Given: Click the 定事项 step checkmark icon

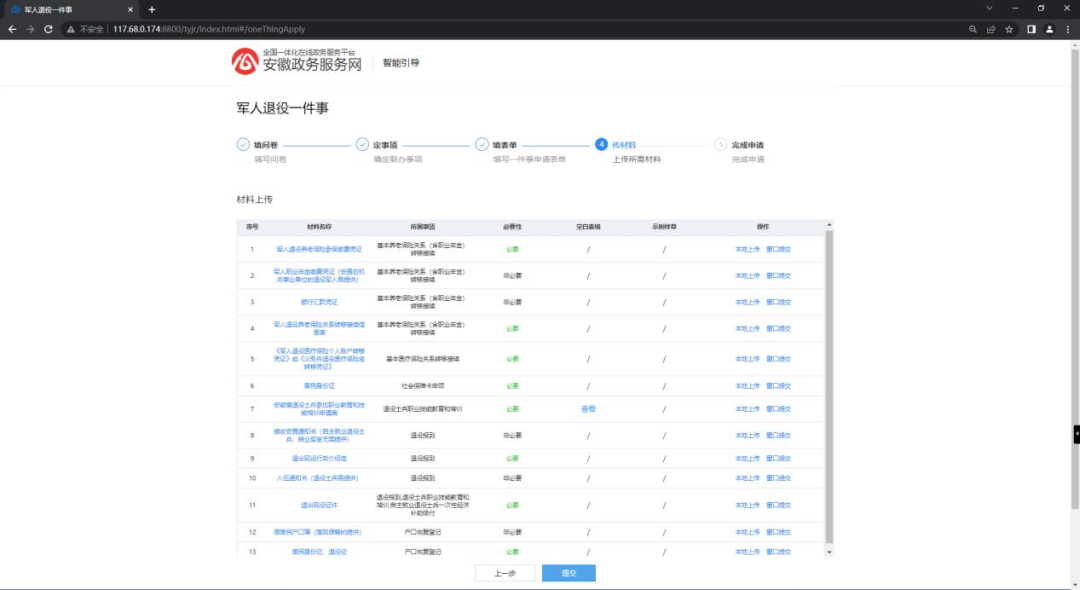Looking at the screenshot, I should (362, 145).
